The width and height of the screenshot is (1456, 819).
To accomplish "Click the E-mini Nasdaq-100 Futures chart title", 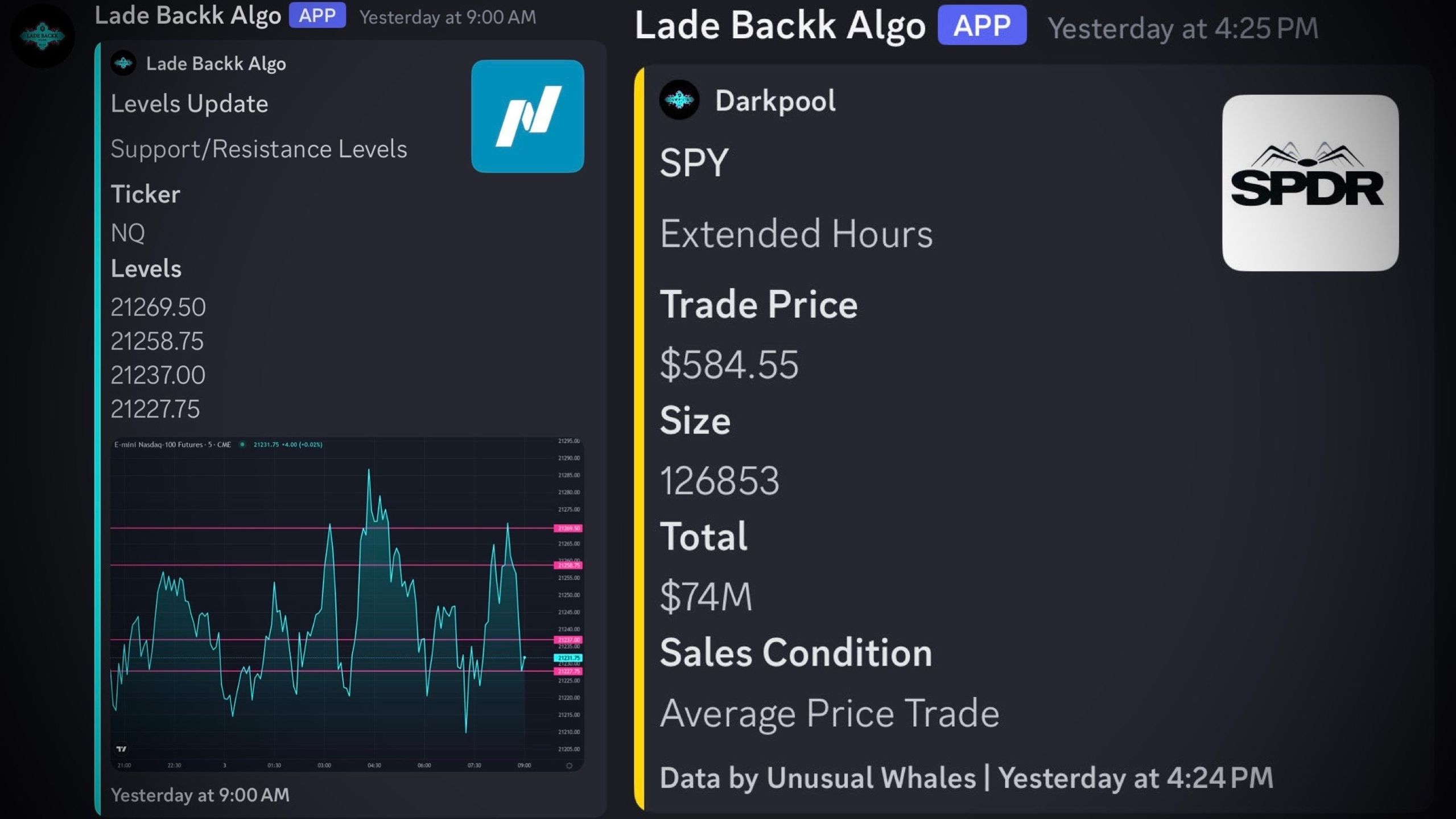I will (172, 445).
